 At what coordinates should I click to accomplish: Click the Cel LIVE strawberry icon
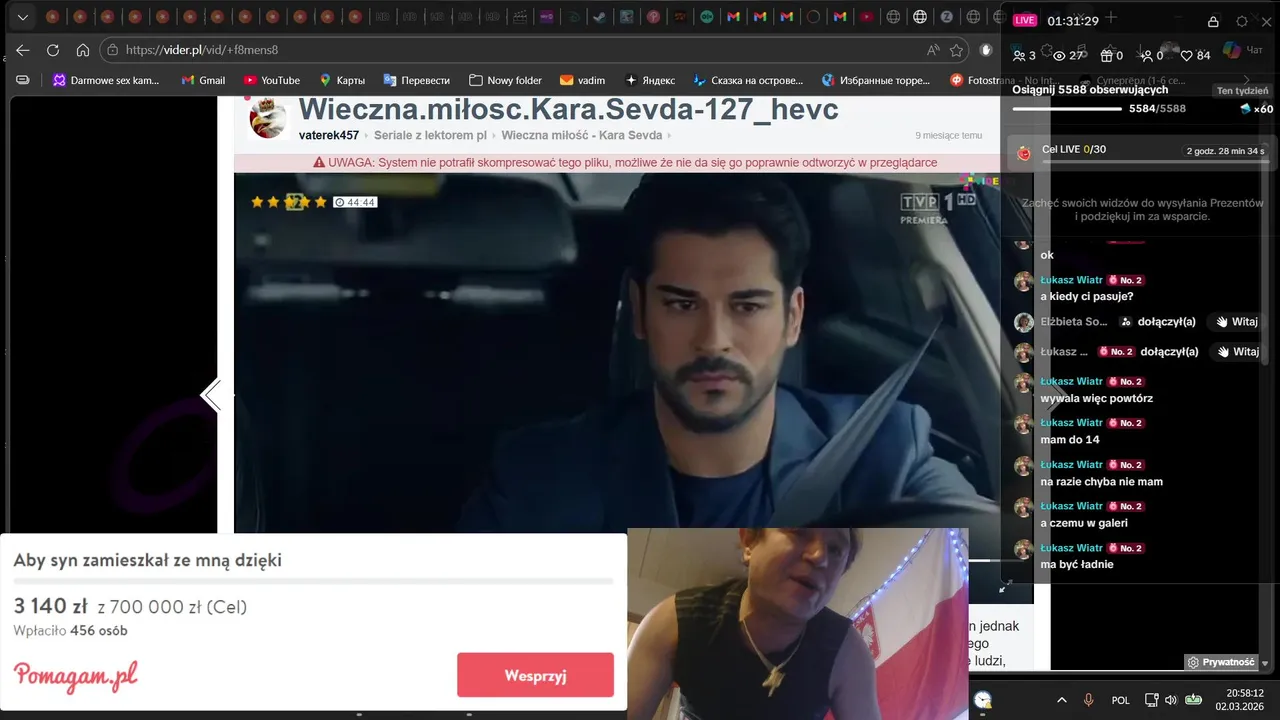point(1024,153)
